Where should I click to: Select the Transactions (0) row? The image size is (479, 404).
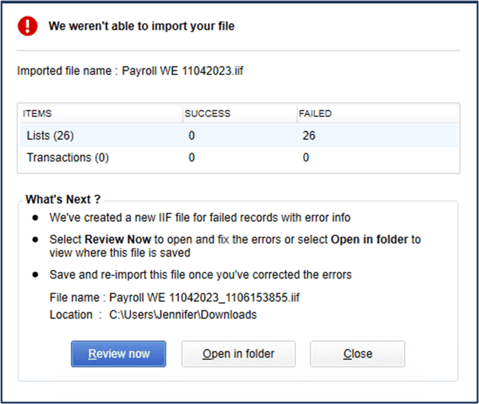click(239, 157)
